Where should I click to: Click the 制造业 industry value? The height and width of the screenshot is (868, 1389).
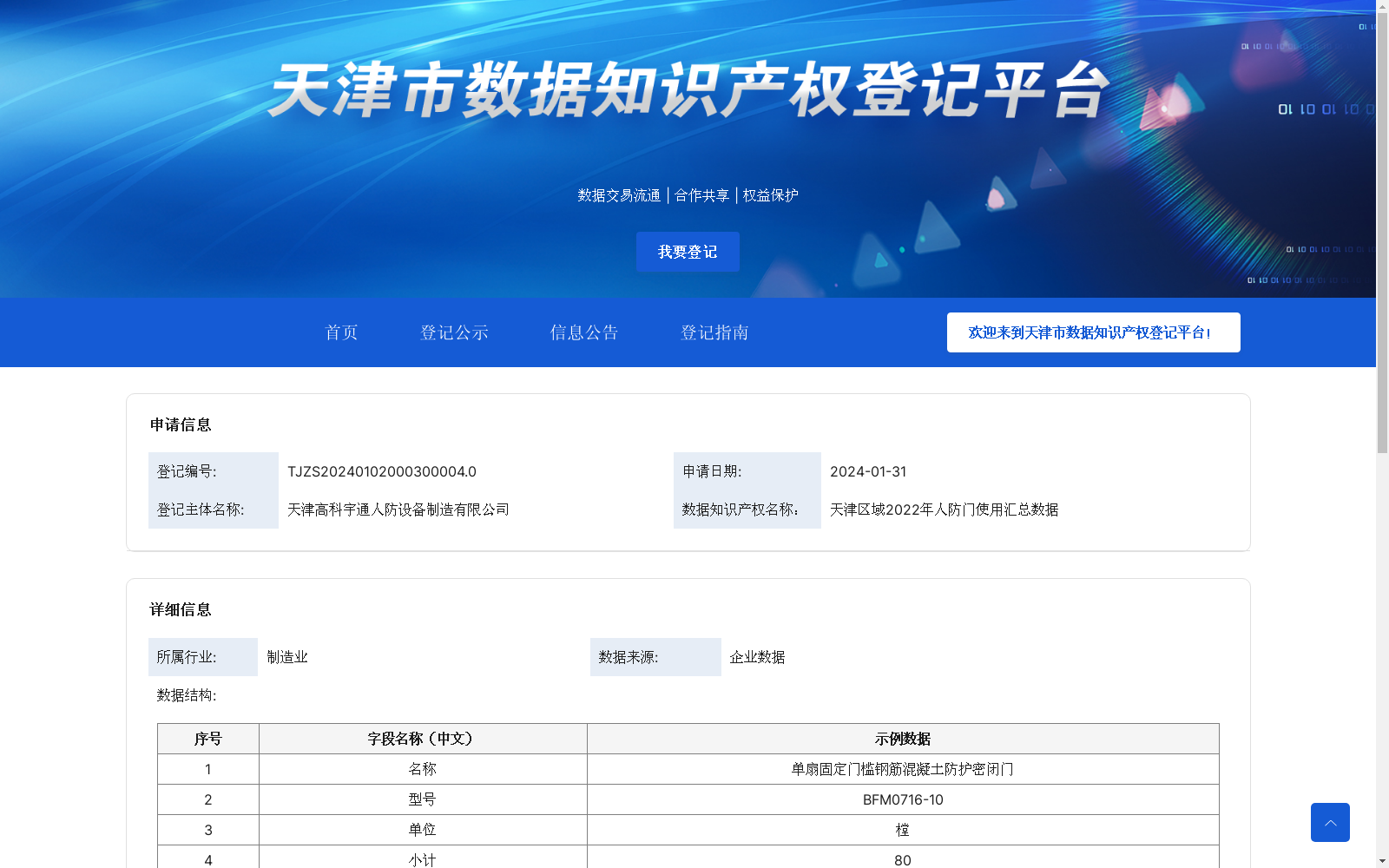287,657
